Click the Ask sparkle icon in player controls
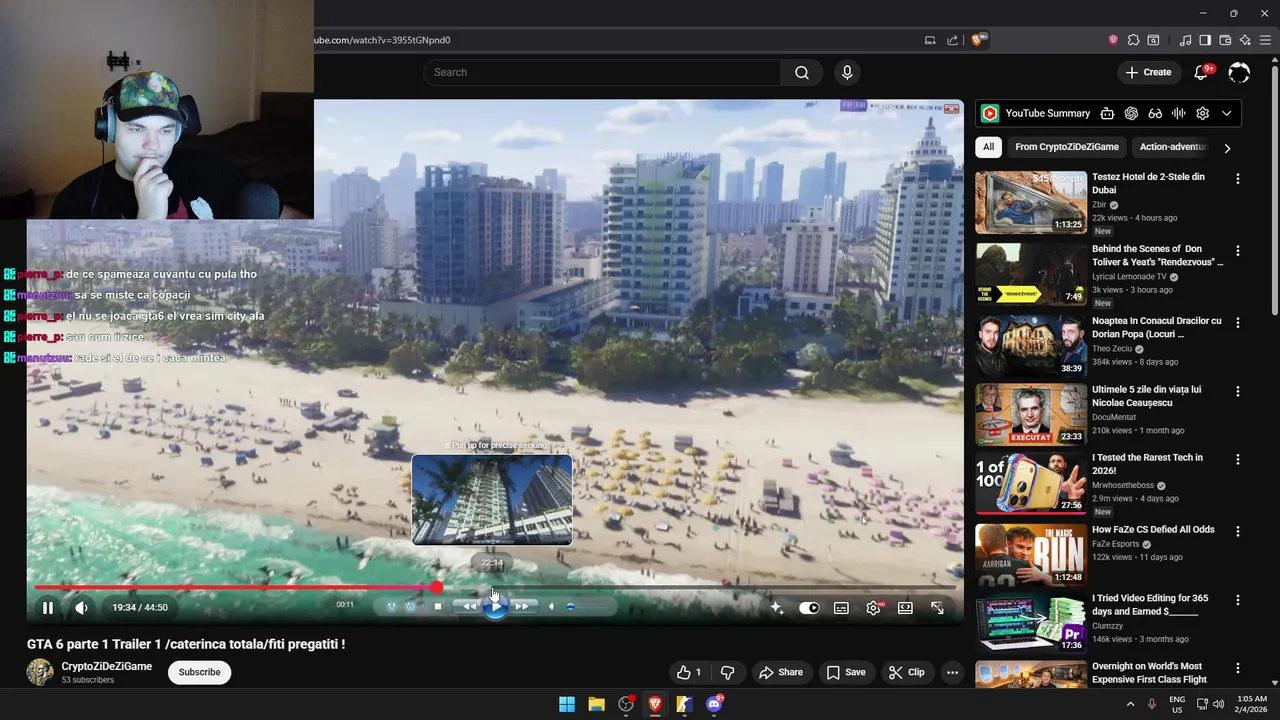Image resolution: width=1280 pixels, height=720 pixels. (777, 607)
